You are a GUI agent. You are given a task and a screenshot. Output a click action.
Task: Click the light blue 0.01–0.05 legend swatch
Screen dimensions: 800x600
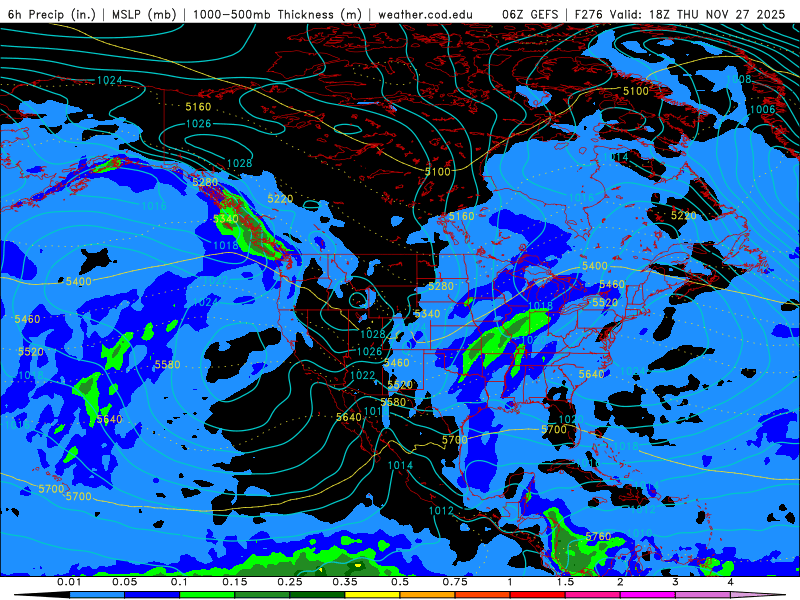point(97,595)
